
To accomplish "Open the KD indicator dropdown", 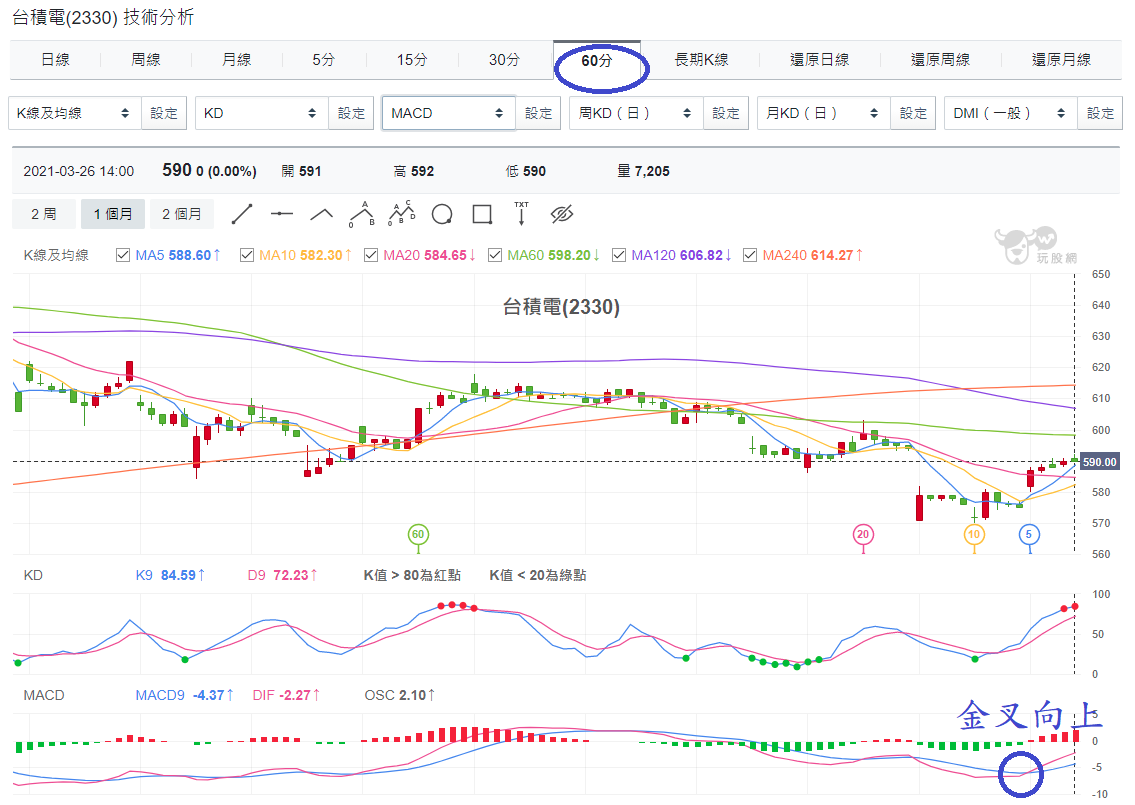I will coord(261,113).
